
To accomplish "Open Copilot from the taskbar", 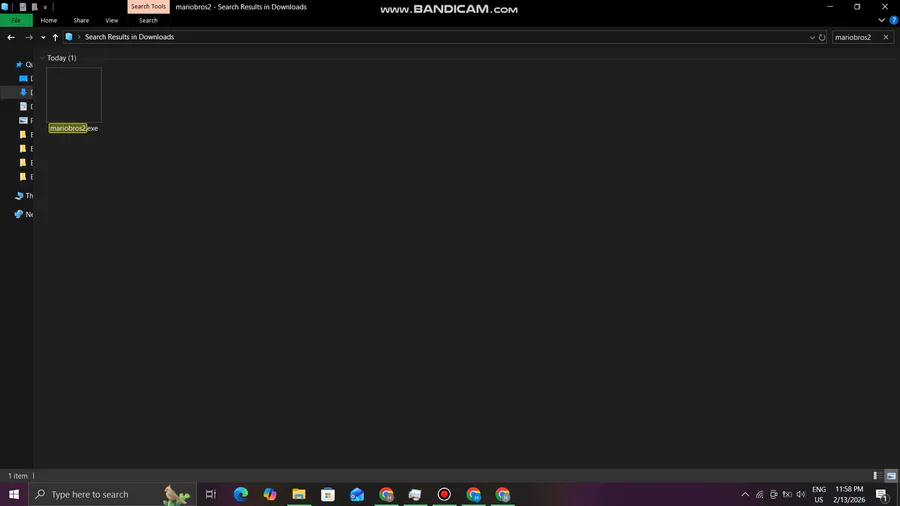I will click(x=270, y=494).
